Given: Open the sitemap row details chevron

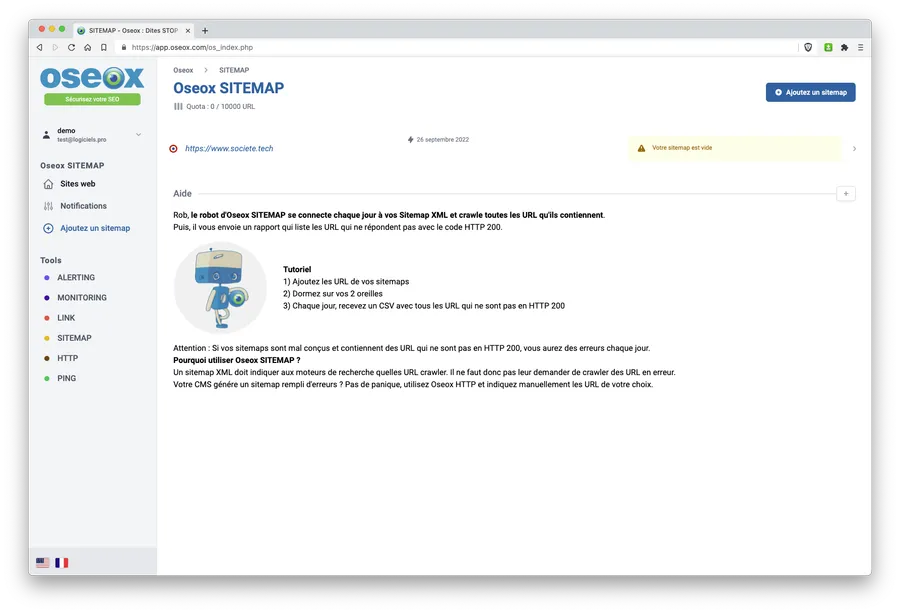Looking at the screenshot, I should point(854,149).
